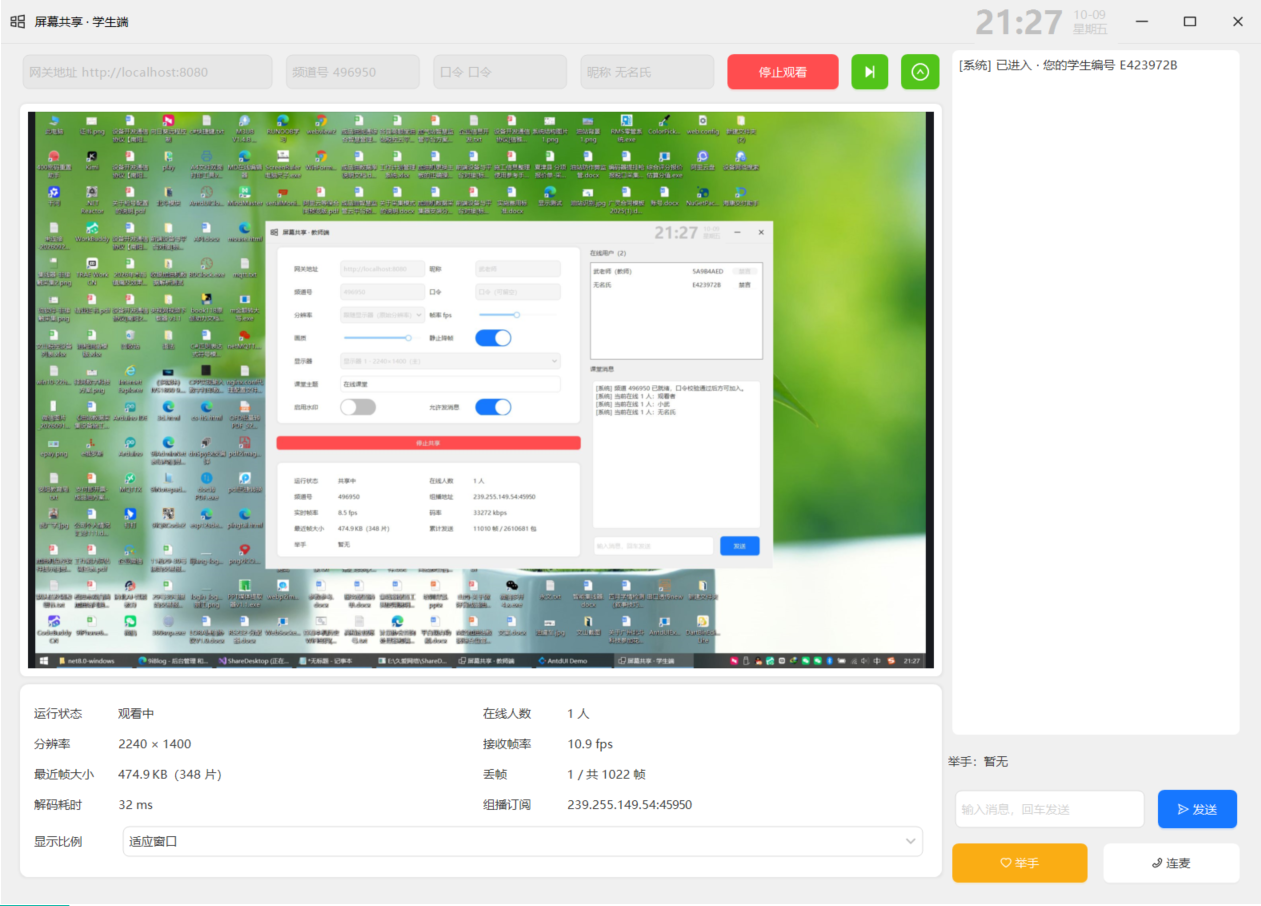Click the 屏幕共享 app logo in title bar
The width and height of the screenshot is (1261, 906).
(18, 21)
